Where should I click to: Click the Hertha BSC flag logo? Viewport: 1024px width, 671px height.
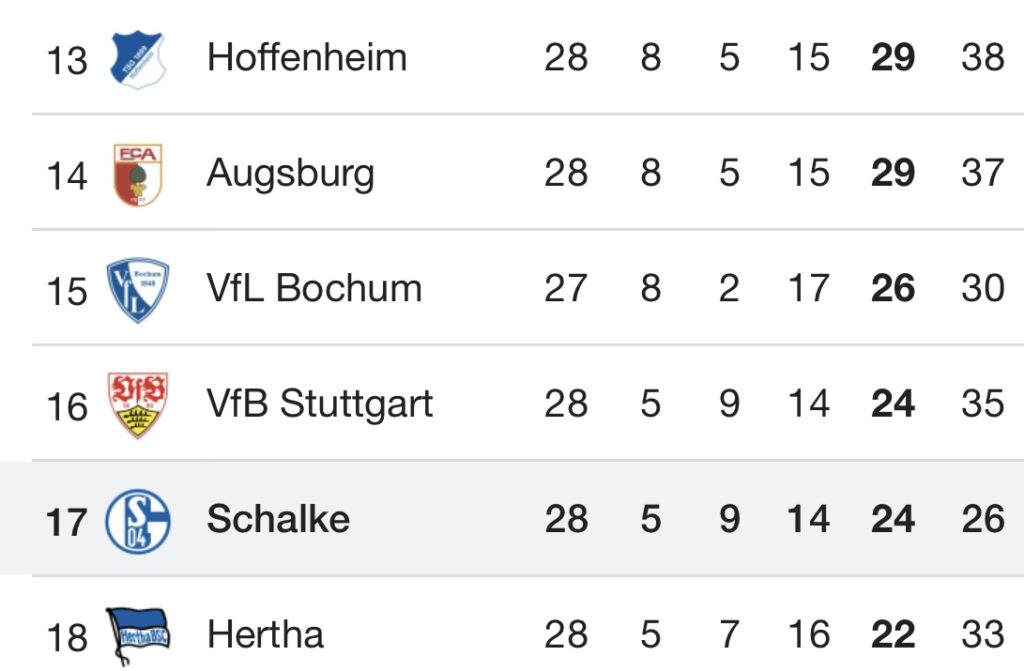[137, 634]
